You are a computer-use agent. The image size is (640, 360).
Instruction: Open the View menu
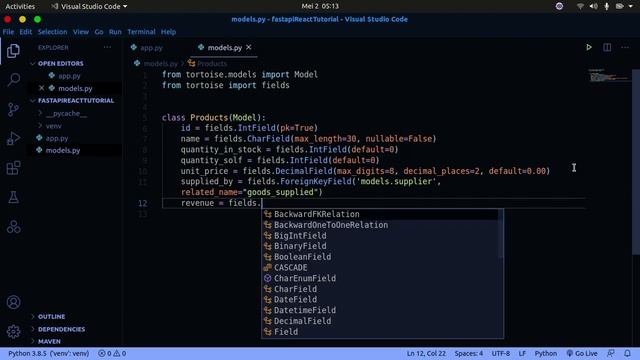(x=81, y=32)
